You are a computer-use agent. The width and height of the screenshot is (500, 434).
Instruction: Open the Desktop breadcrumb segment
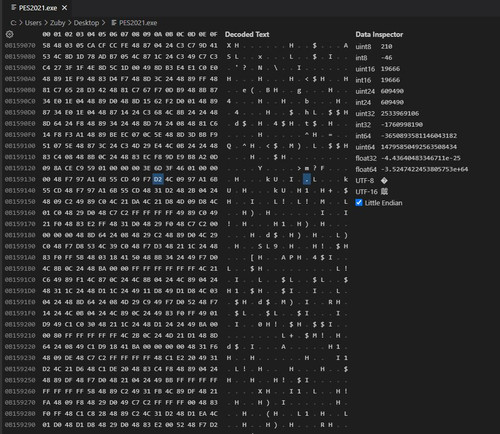point(86,23)
